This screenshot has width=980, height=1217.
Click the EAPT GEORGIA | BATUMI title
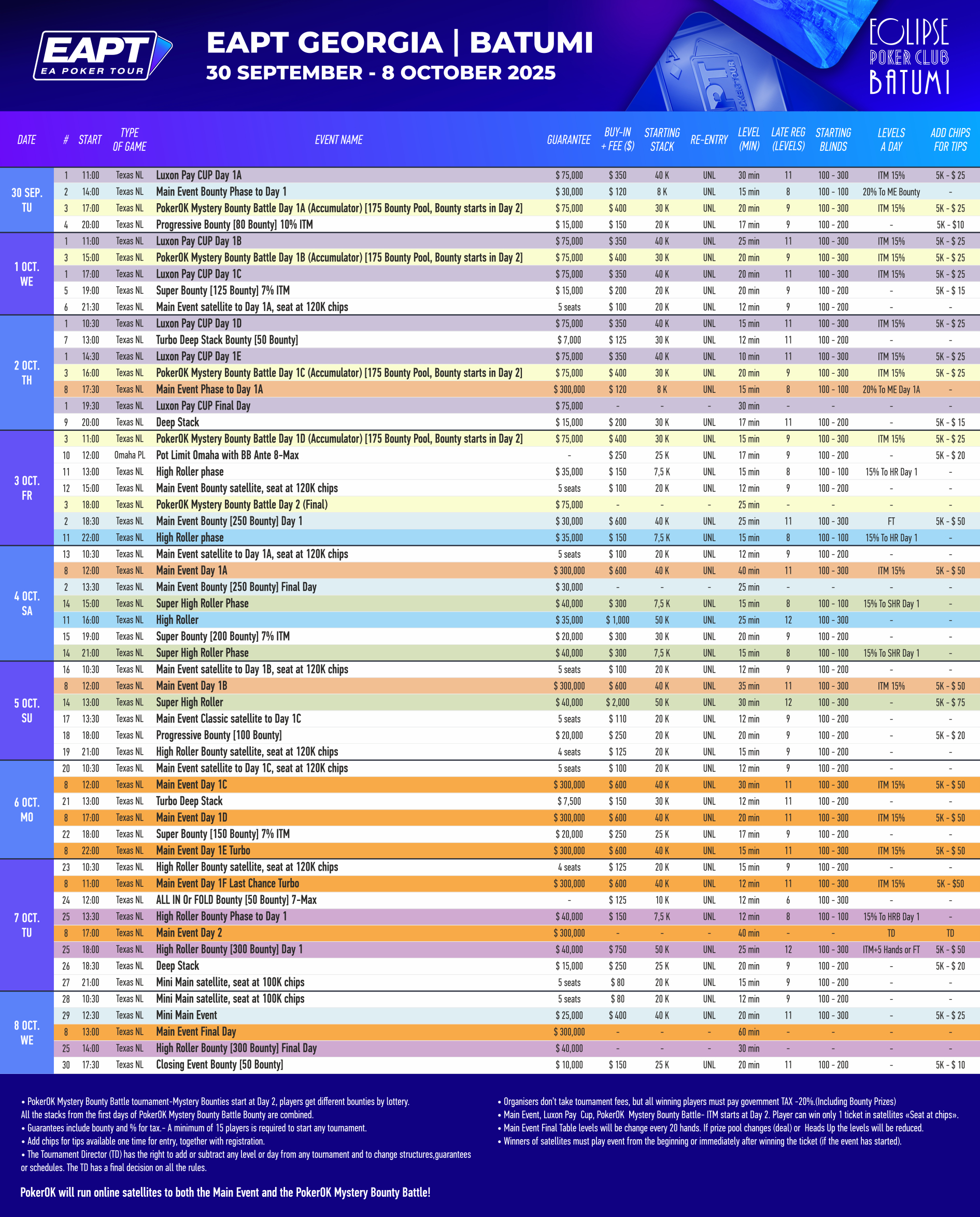399,43
